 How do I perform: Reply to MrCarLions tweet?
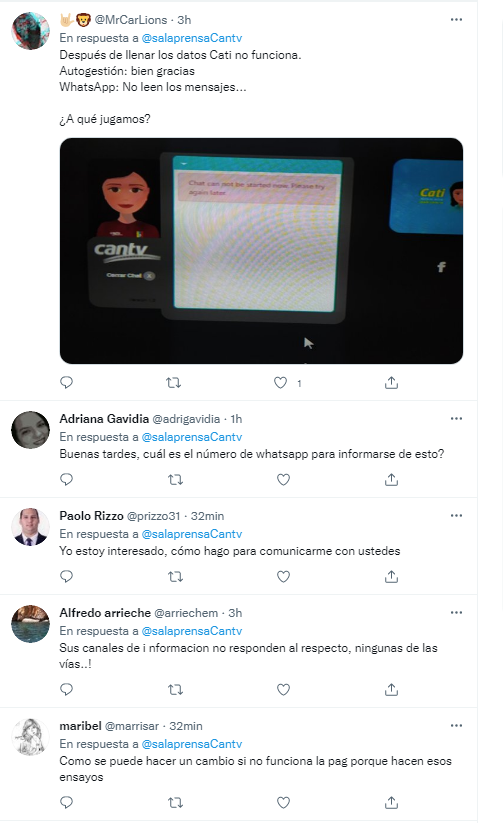click(67, 383)
